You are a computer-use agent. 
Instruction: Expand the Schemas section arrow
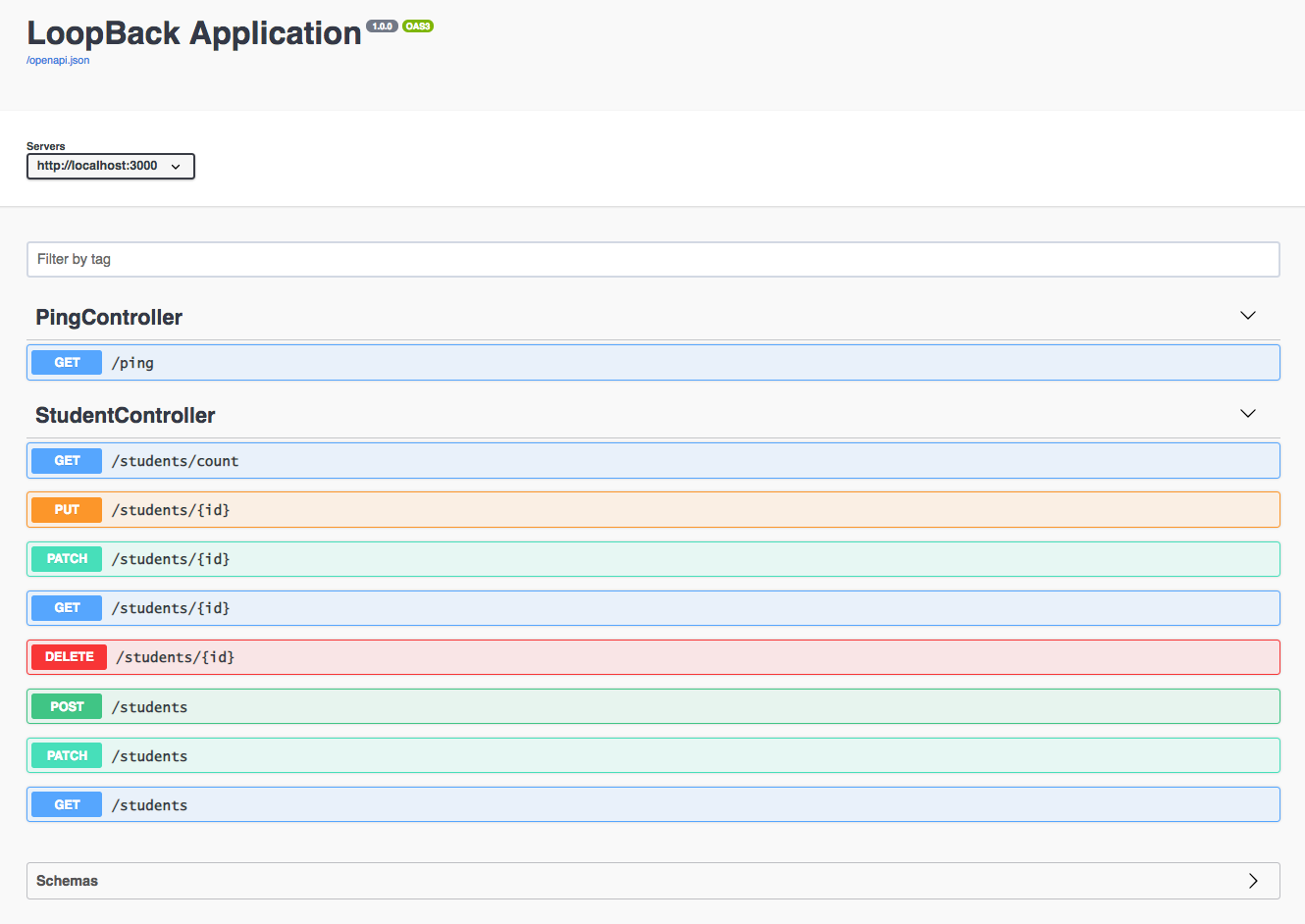point(1253,881)
